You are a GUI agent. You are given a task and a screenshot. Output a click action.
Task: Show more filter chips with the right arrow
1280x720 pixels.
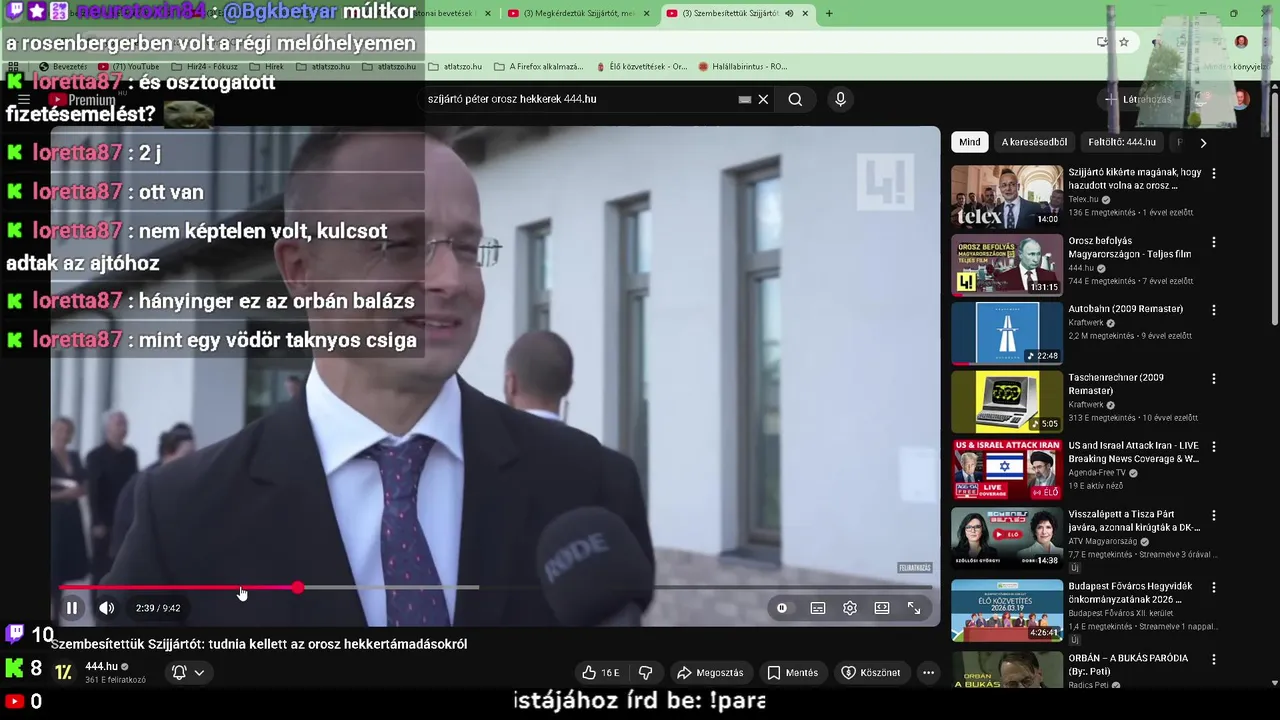[1203, 142]
